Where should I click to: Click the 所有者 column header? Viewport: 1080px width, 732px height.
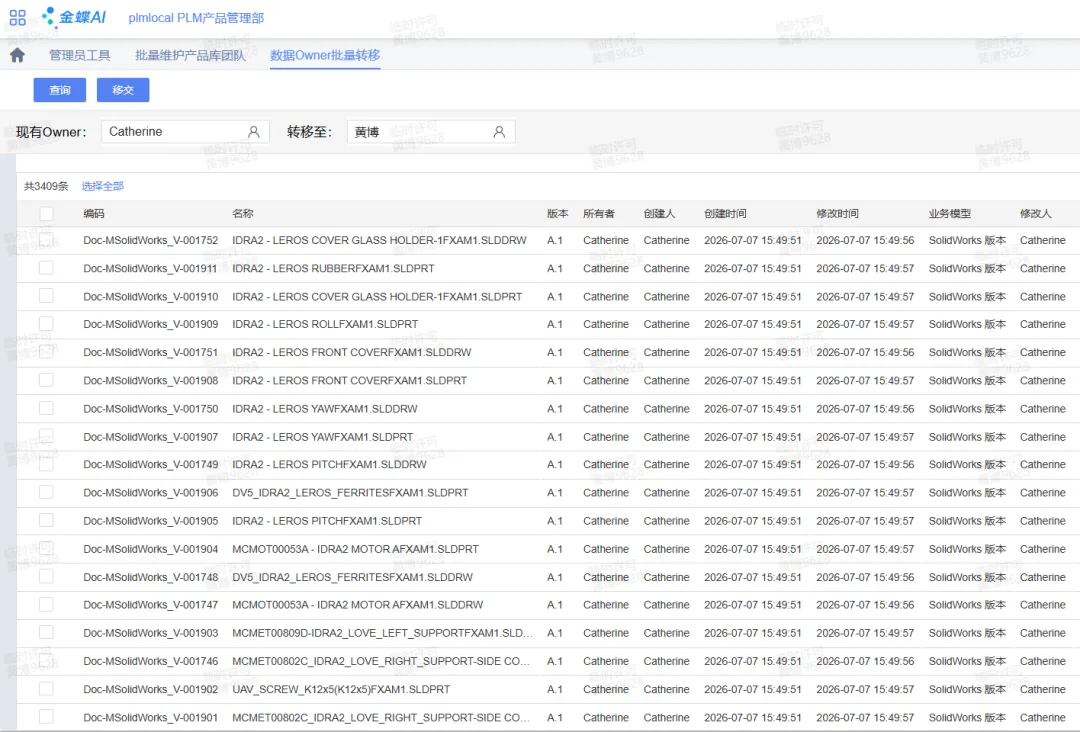click(599, 213)
